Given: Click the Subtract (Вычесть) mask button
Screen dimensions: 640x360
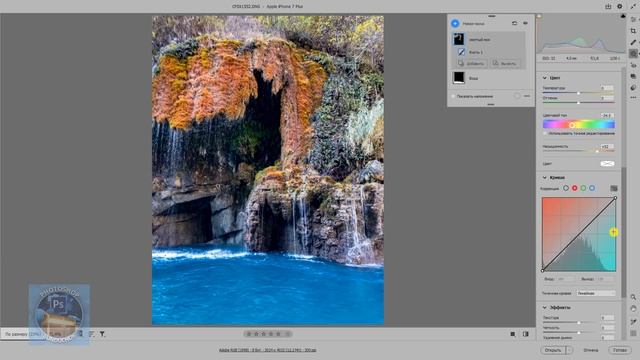Looking at the screenshot, I should click(x=505, y=63).
